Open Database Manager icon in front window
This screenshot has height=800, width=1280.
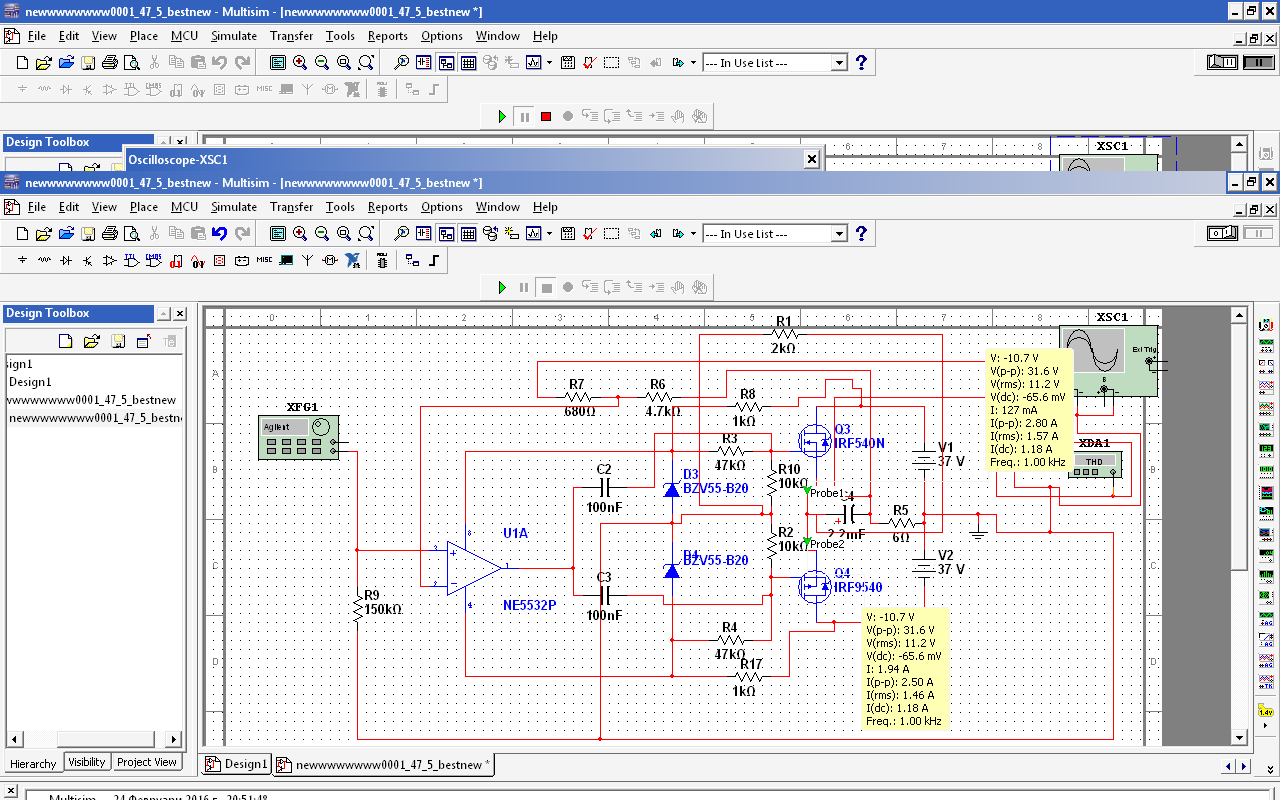[x=490, y=234]
